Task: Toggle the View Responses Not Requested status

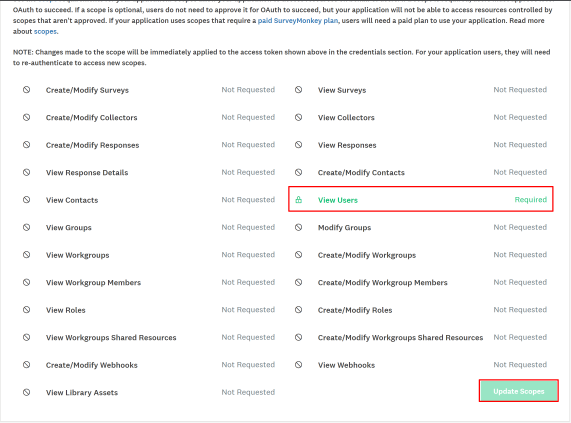Action: [520, 145]
